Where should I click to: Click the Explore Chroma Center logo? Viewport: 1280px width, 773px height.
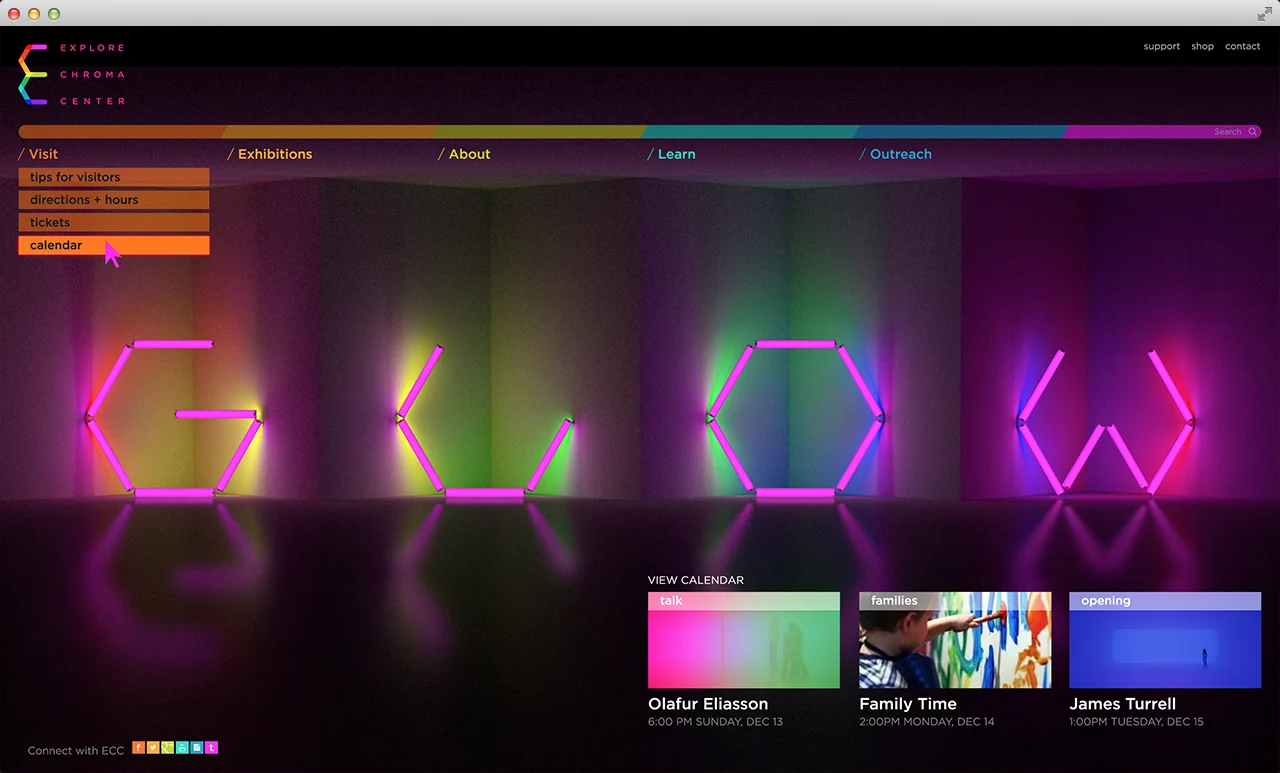[x=72, y=74]
